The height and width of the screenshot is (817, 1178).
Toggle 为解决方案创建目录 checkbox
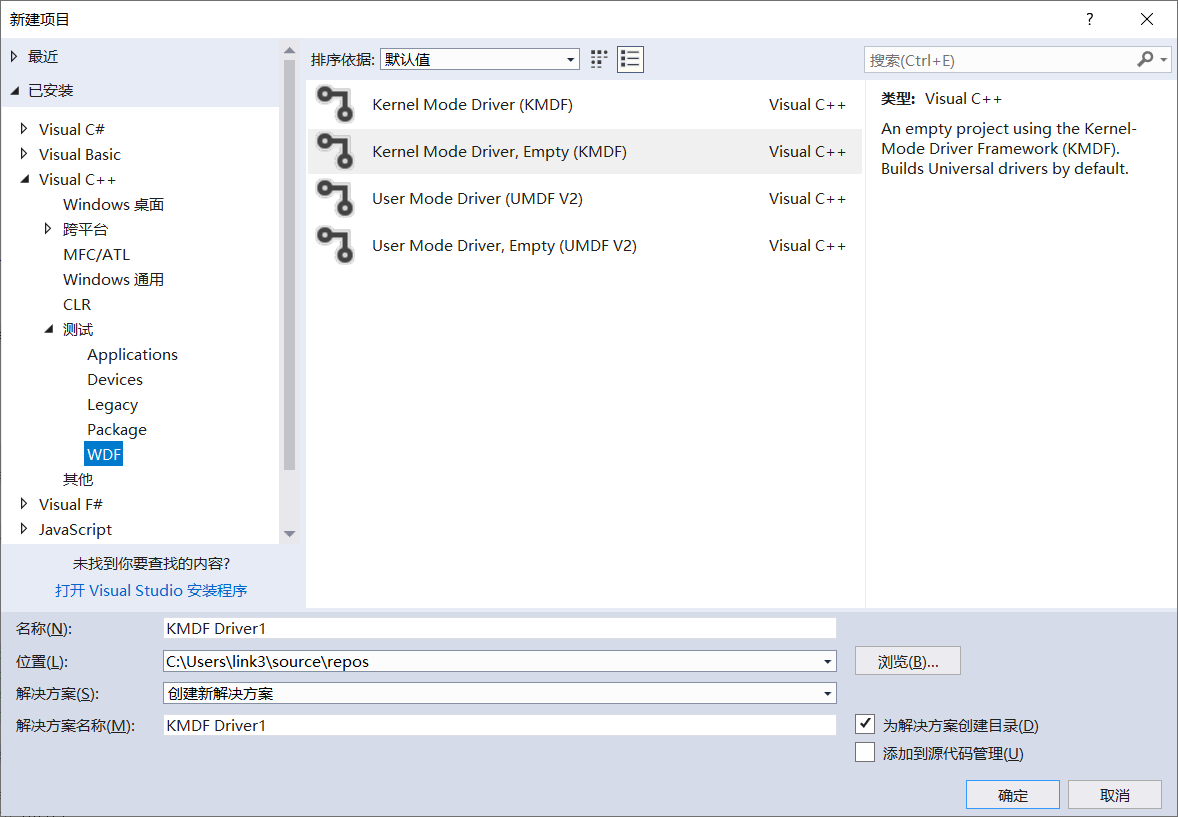865,724
